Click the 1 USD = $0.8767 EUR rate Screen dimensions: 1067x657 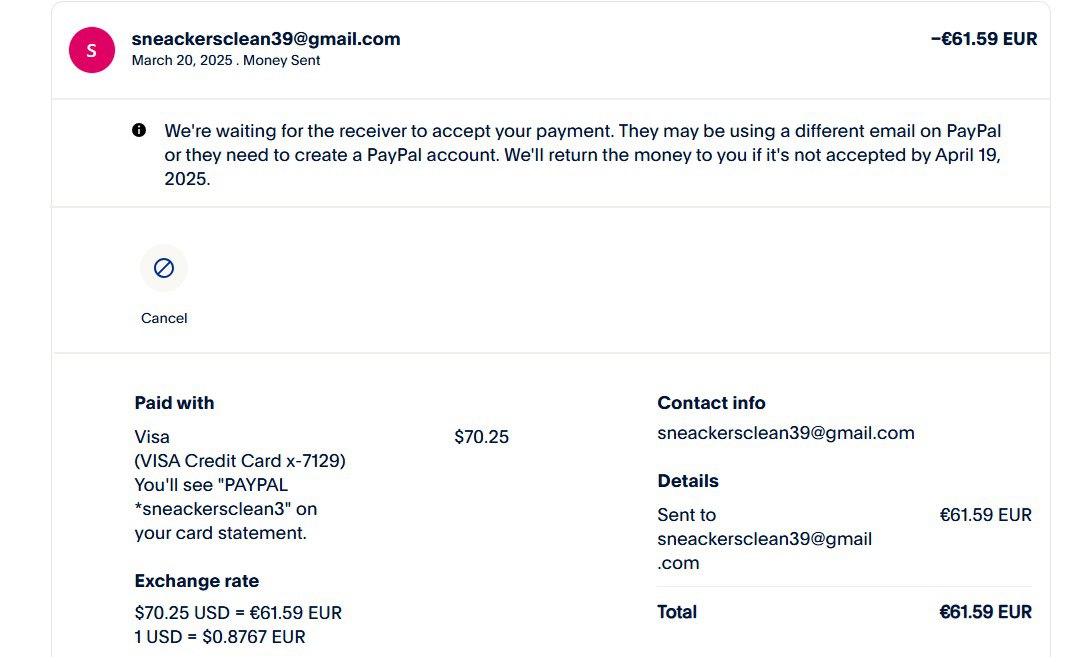click(x=220, y=637)
